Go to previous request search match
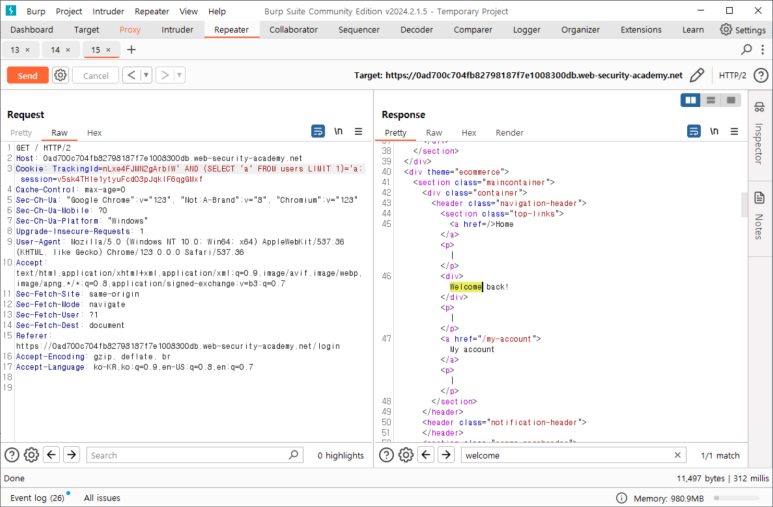 (x=51, y=455)
